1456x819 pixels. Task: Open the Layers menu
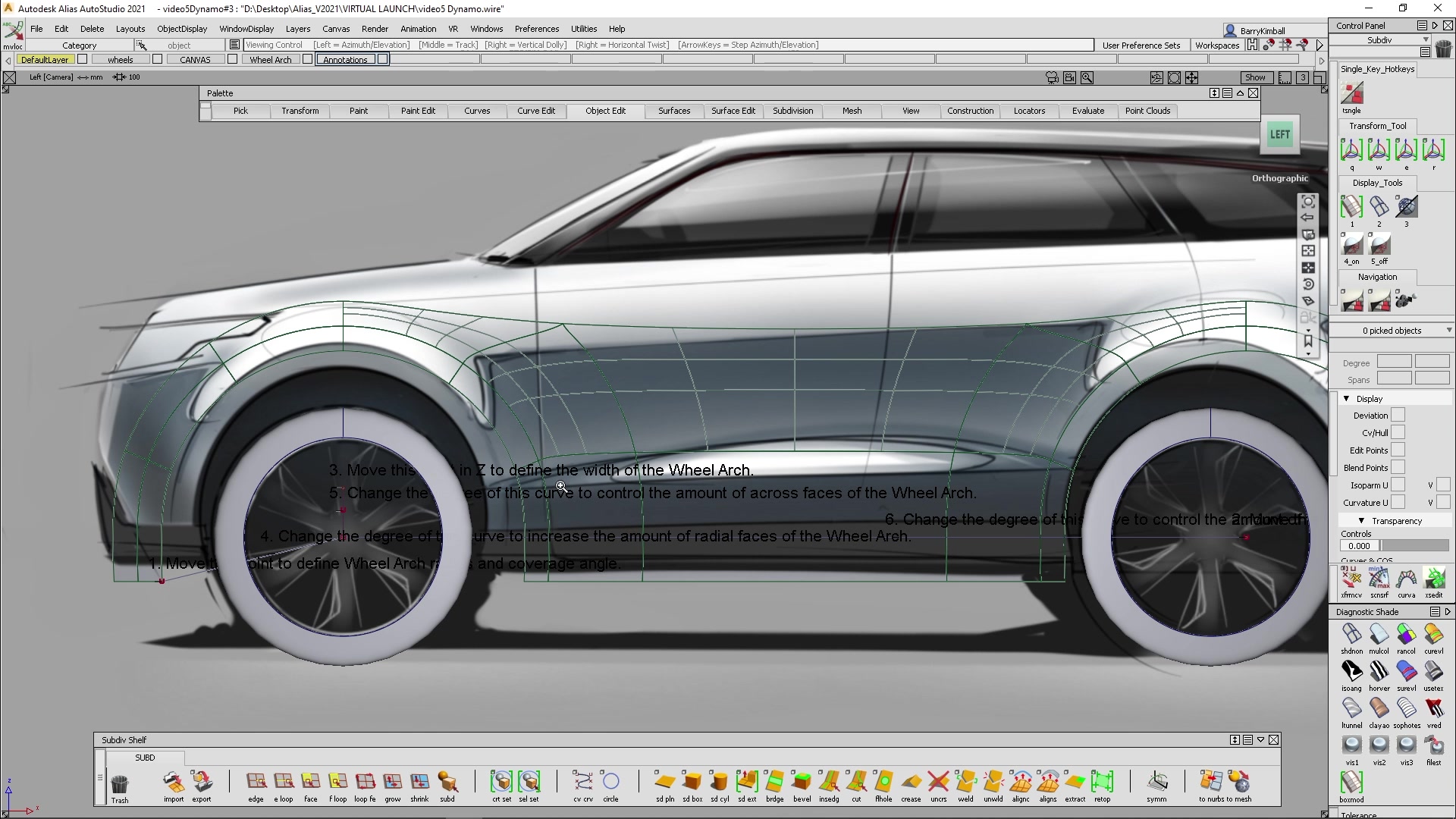(x=297, y=29)
